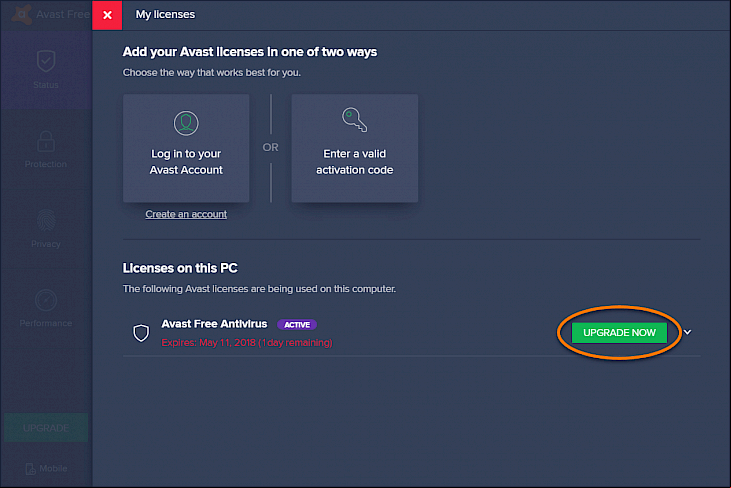Close the My licenses panel

click(107, 15)
